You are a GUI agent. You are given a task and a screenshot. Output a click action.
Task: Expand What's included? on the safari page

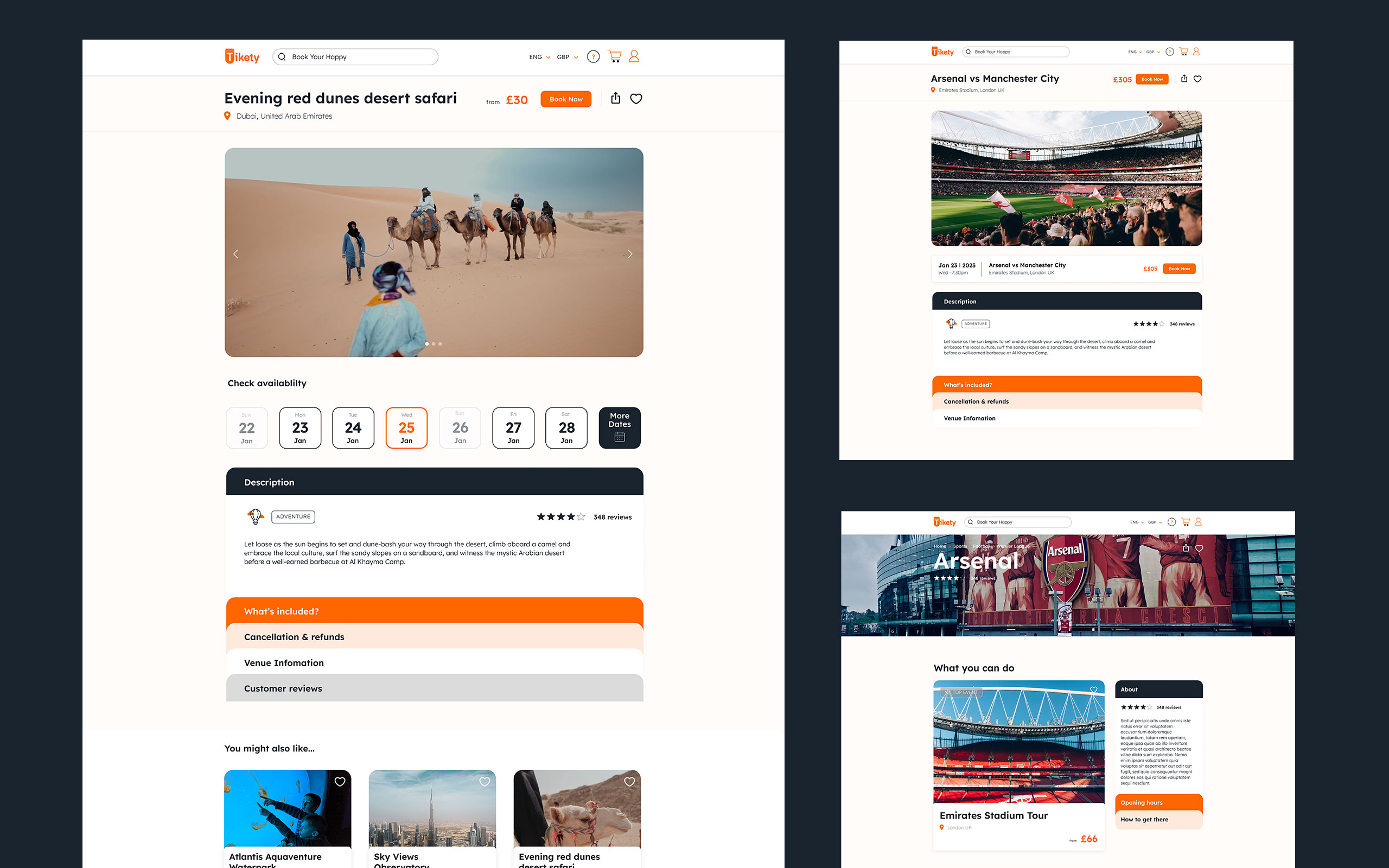coord(435,611)
